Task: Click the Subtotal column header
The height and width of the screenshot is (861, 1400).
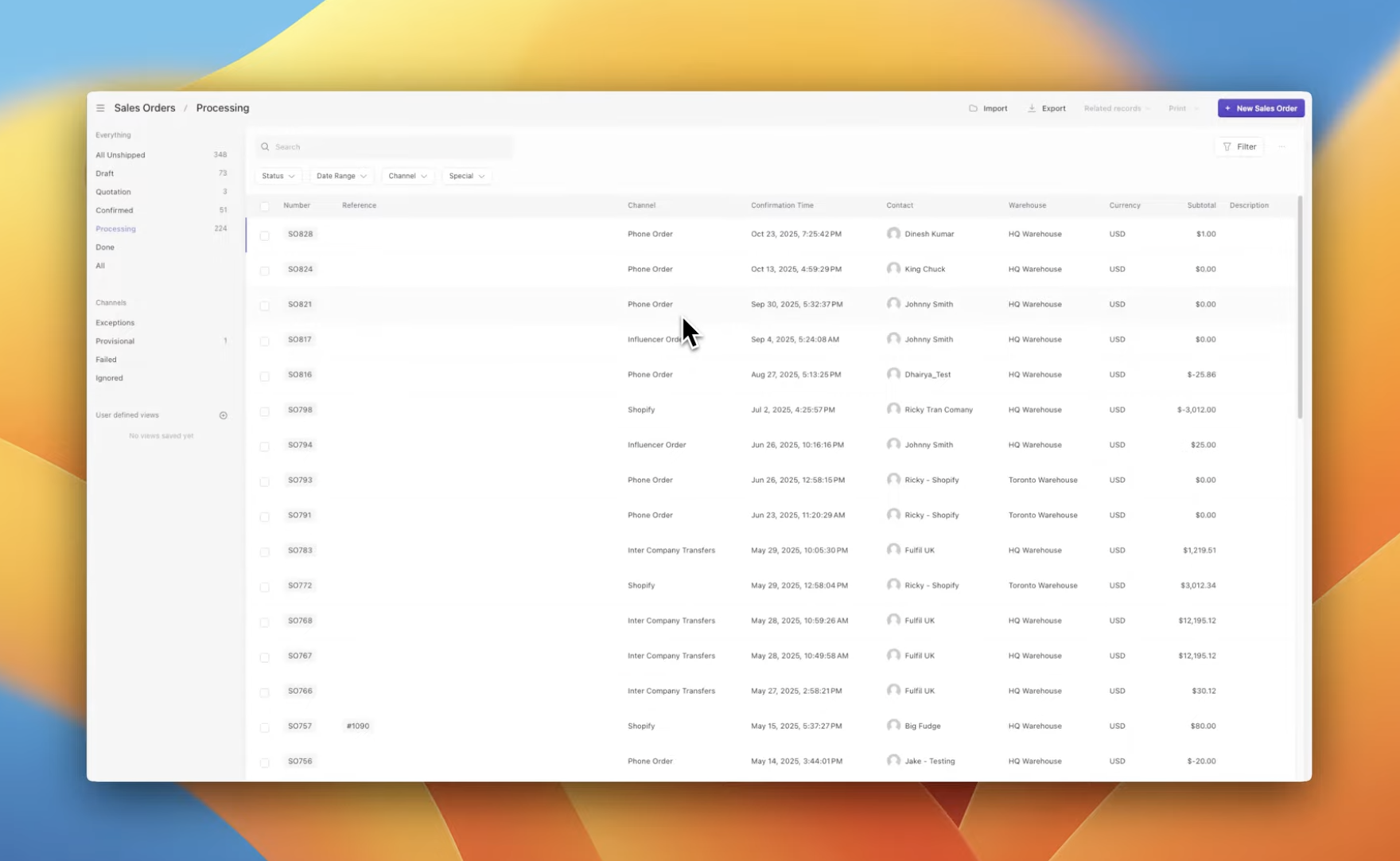Action: (x=1201, y=205)
